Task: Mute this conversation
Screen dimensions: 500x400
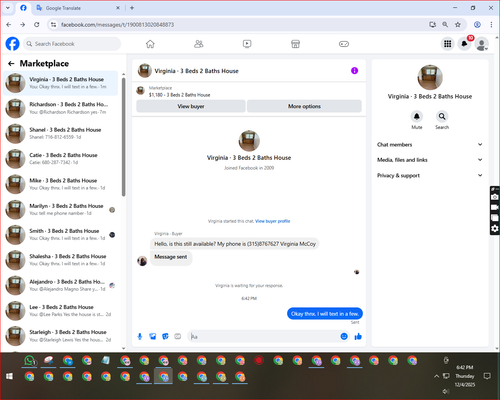Action: (417, 116)
